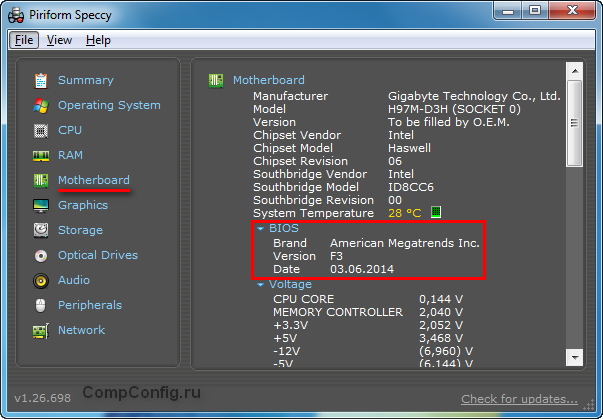
Task: Click the BIOS version F3 value
Action: (336, 256)
